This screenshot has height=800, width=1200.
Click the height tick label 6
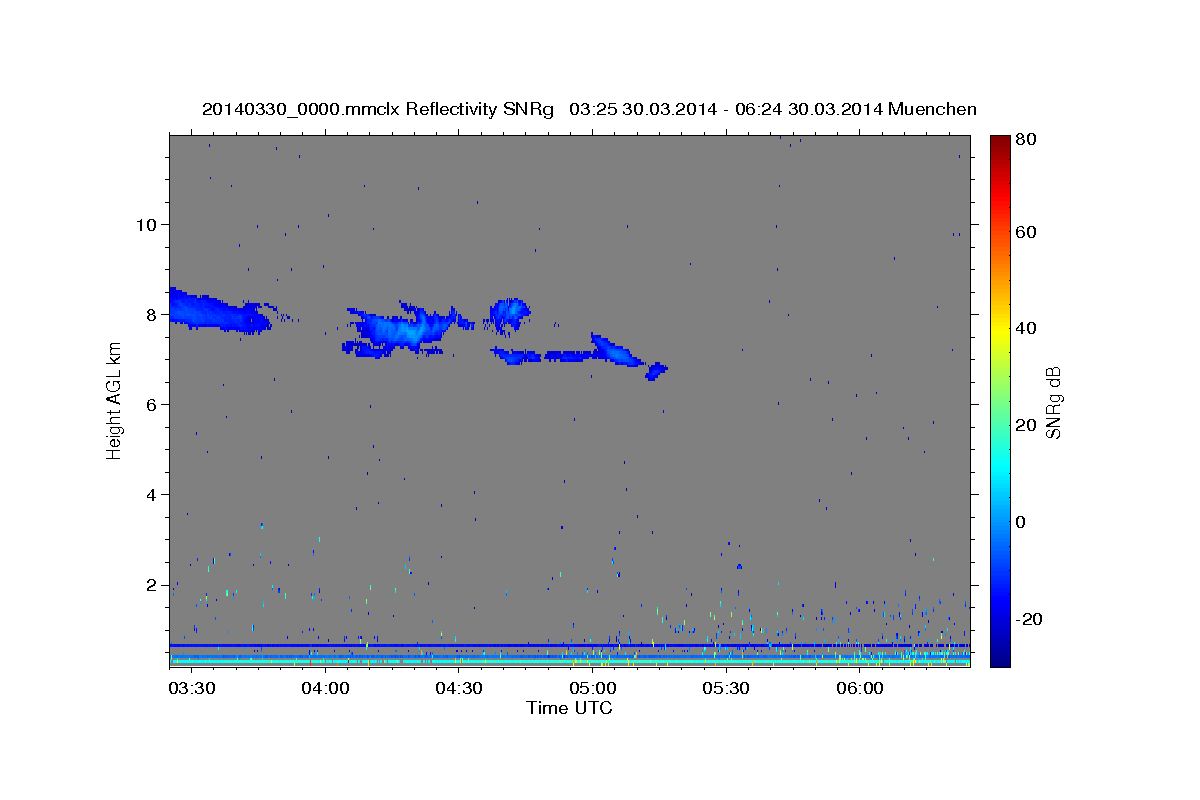coord(151,404)
